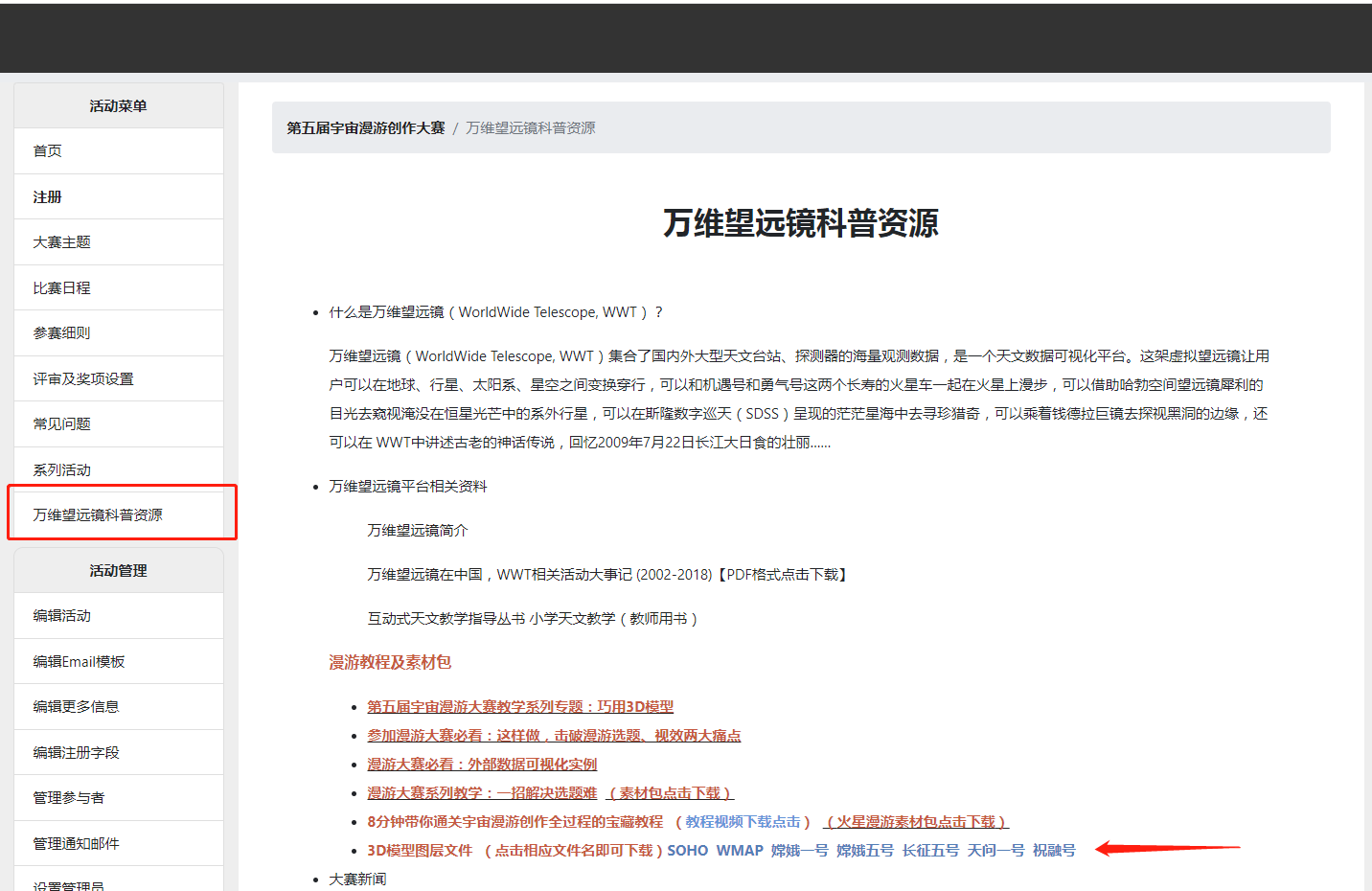Click 万维望远镜平台相关资料 bullet text
The height and width of the screenshot is (891, 1372).
point(408,486)
